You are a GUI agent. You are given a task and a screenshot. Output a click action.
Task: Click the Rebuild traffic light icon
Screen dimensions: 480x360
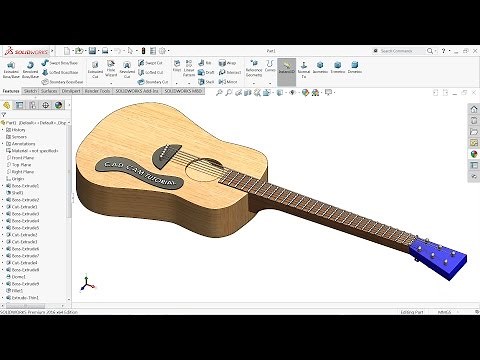click(143, 51)
